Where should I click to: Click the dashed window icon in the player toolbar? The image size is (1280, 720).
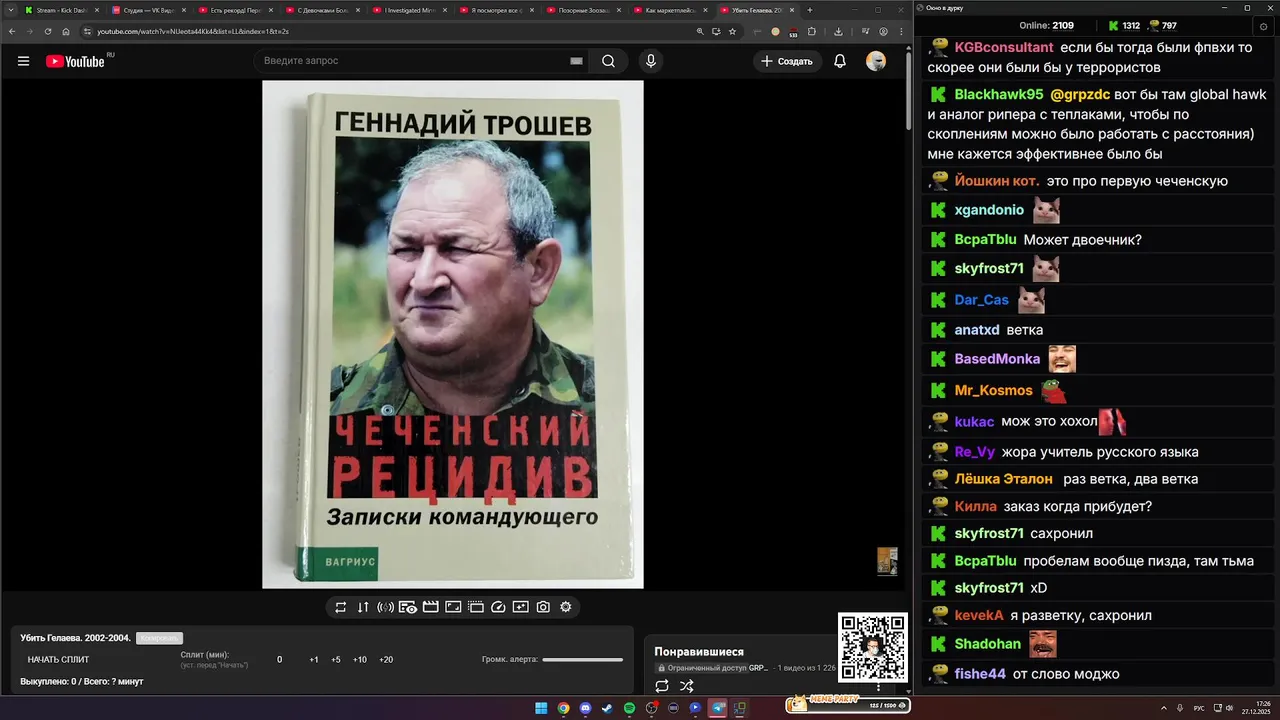pos(476,607)
